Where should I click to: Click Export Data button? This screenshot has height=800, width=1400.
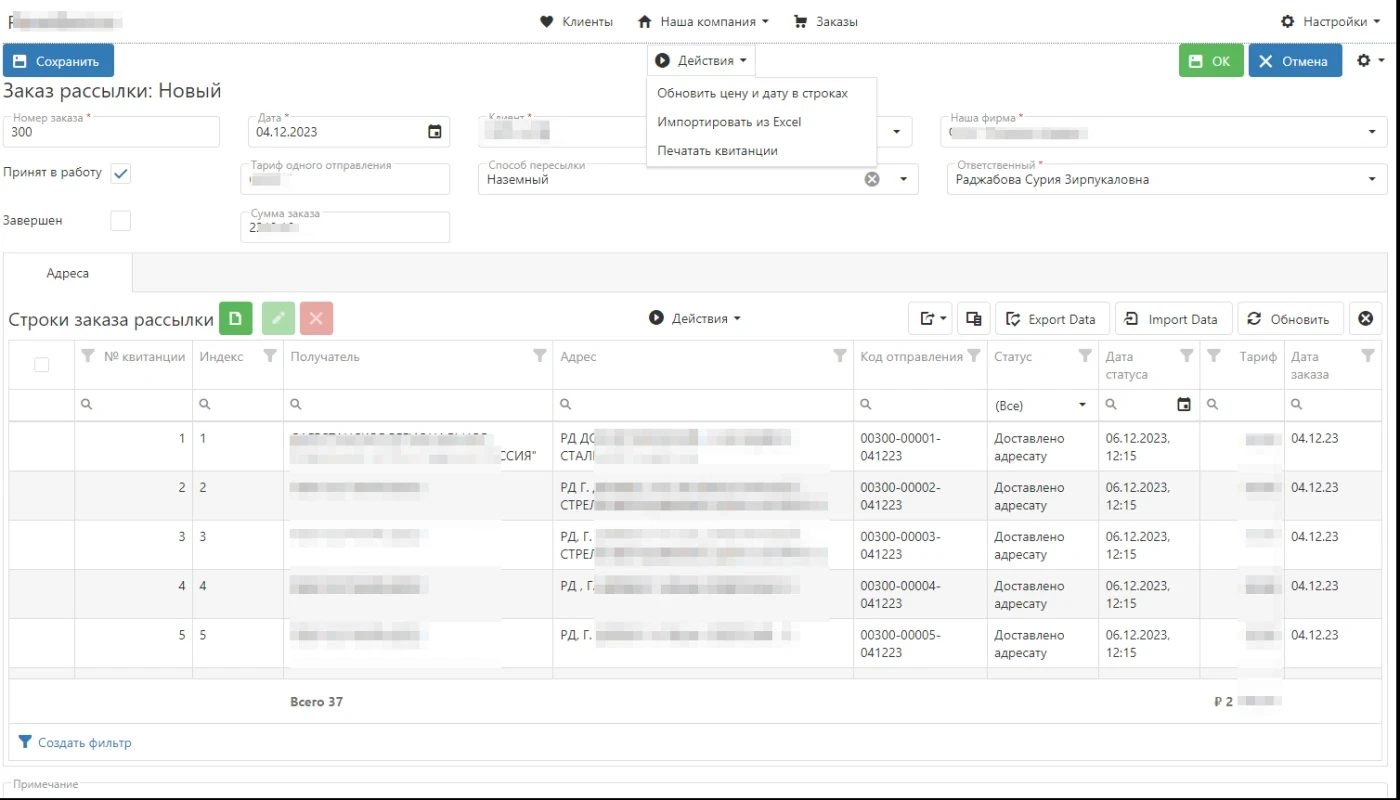[x=1052, y=319]
